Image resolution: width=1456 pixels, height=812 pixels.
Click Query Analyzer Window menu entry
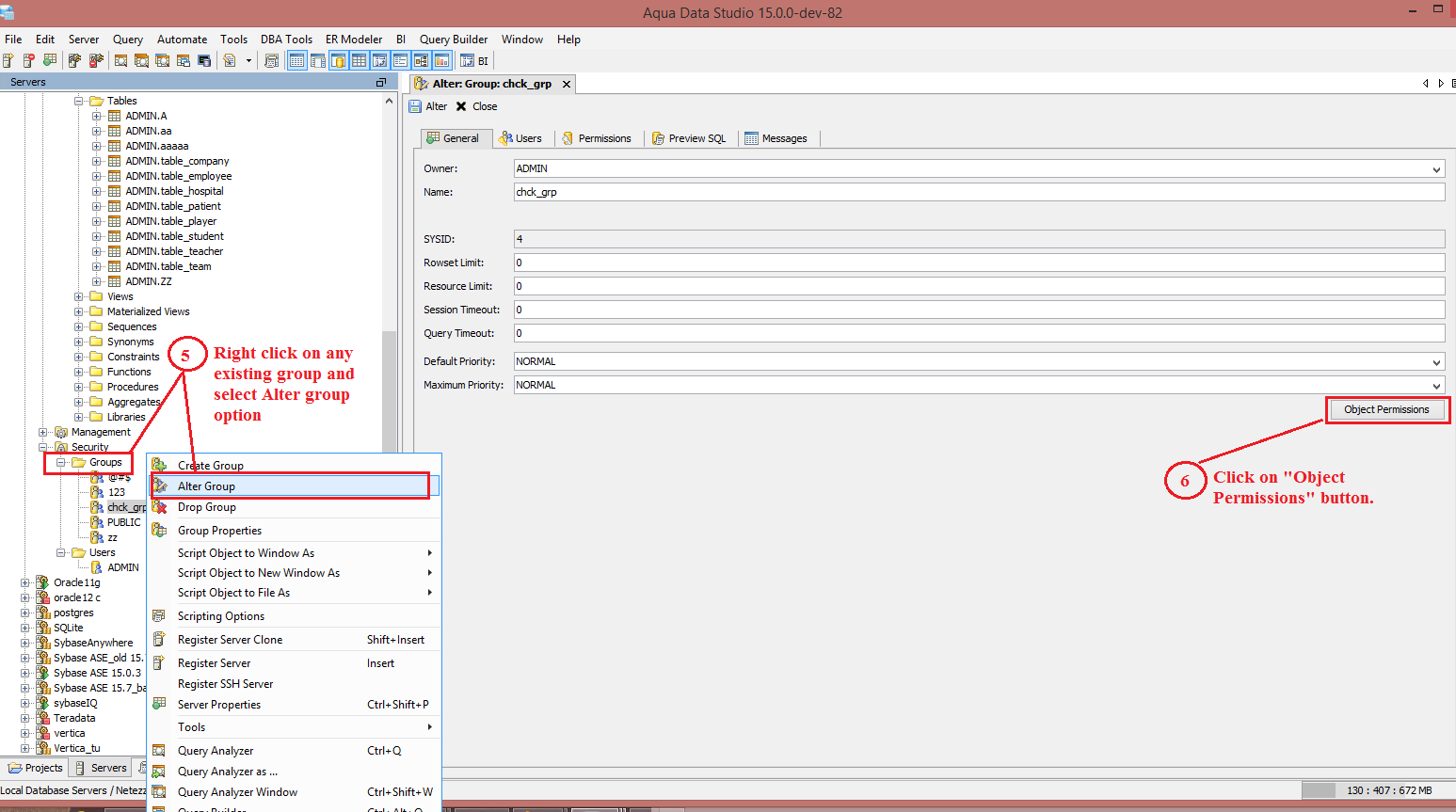click(x=295, y=792)
